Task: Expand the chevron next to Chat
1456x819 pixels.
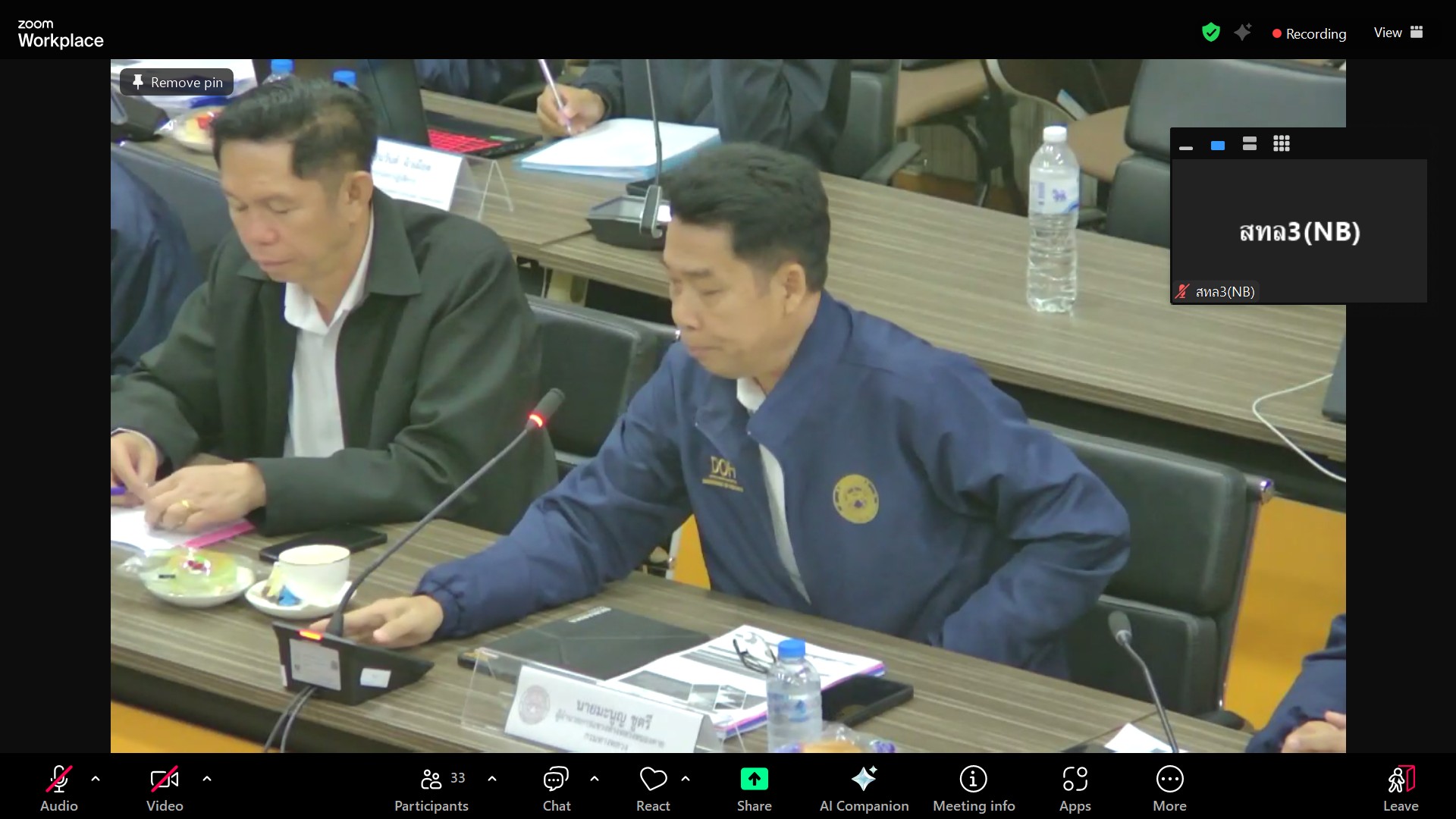Action: point(595,779)
